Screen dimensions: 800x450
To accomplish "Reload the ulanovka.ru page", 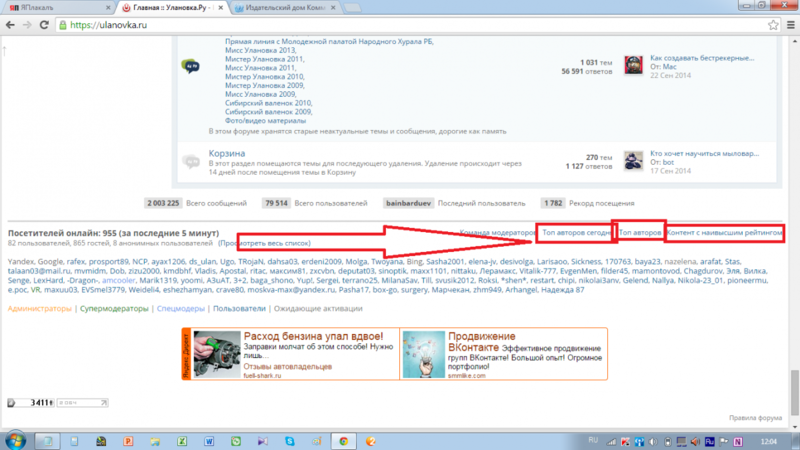I will pyautogui.click(x=44, y=24).
